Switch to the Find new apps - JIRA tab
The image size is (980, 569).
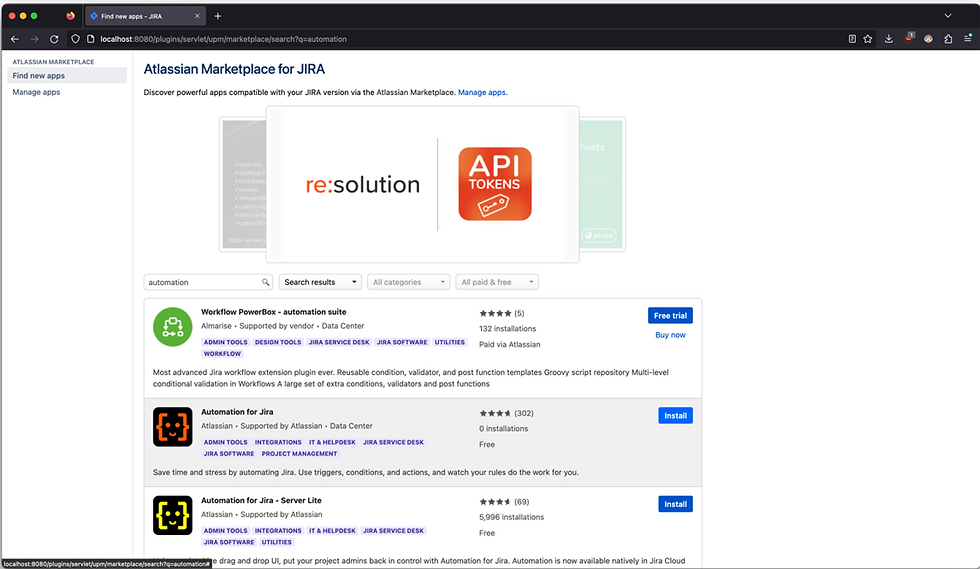(144, 16)
